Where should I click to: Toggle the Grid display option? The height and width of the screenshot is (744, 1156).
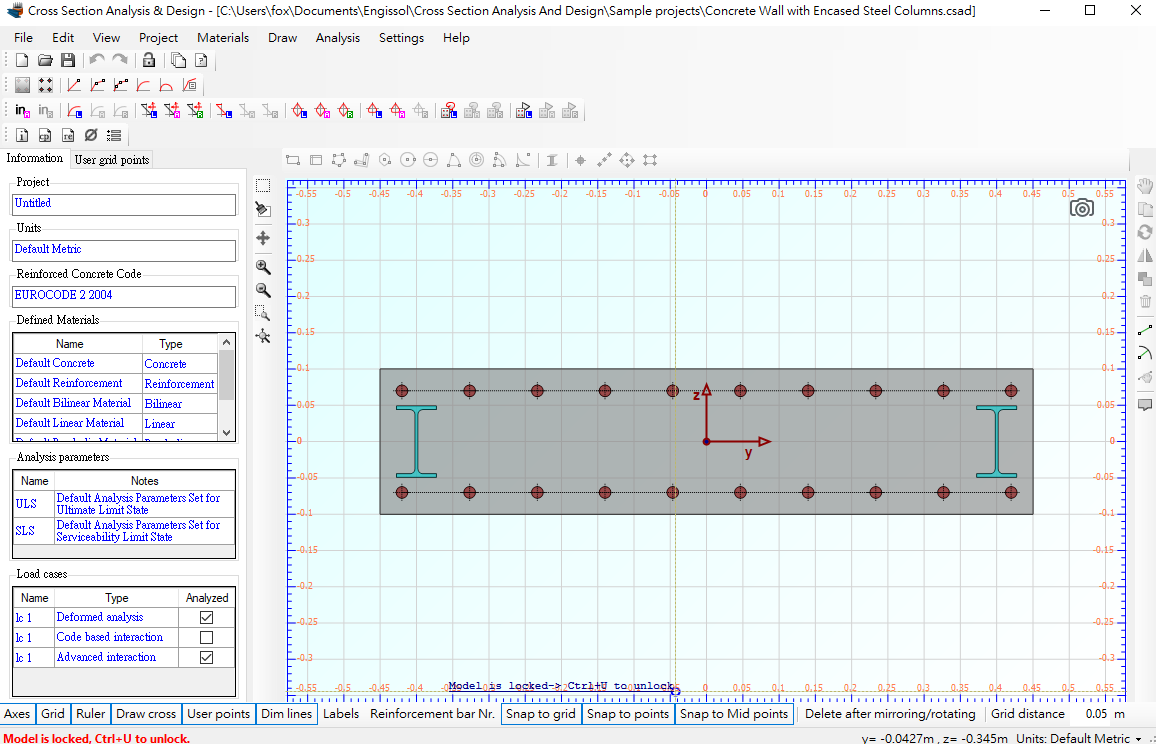53,714
